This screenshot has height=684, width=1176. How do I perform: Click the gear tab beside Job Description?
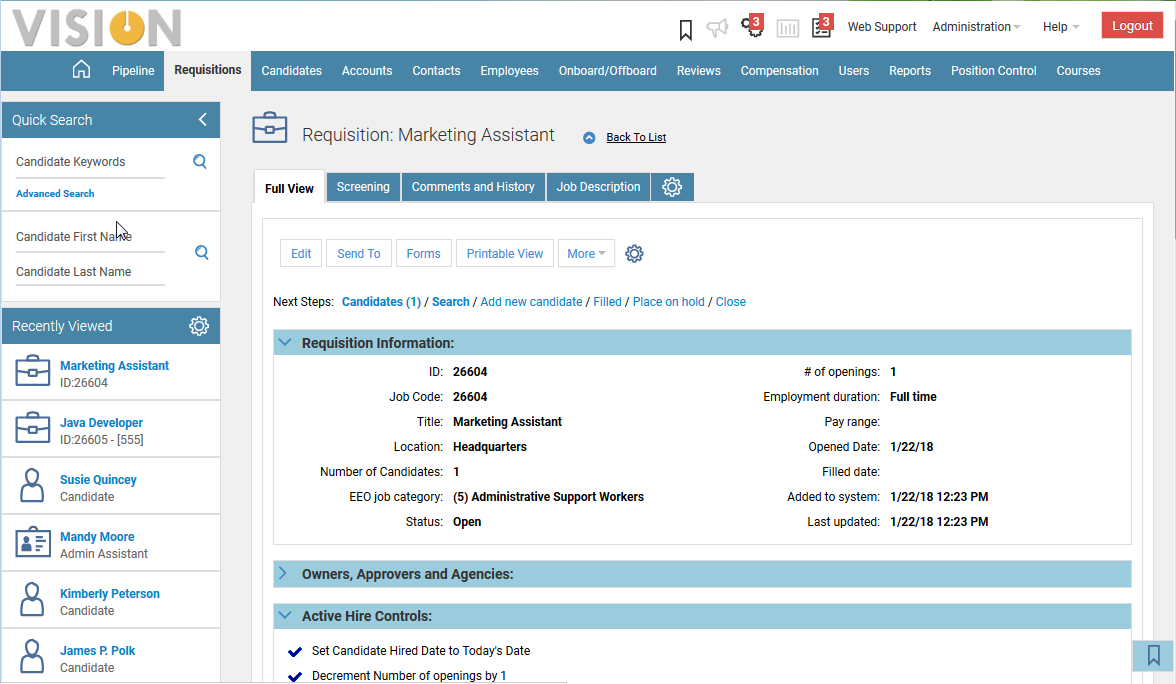tap(672, 187)
